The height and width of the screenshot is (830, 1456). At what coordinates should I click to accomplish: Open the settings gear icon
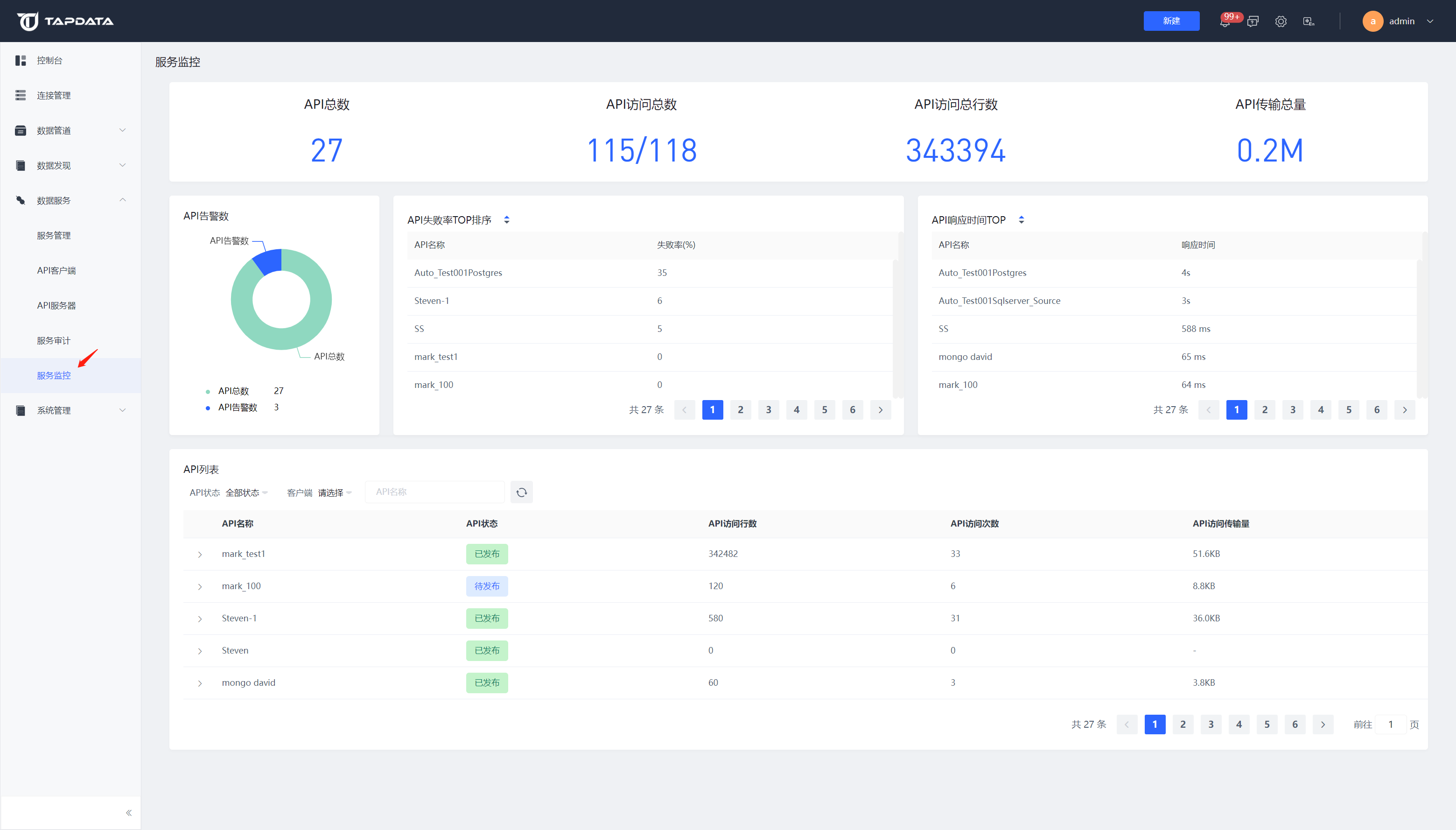pos(1281,21)
